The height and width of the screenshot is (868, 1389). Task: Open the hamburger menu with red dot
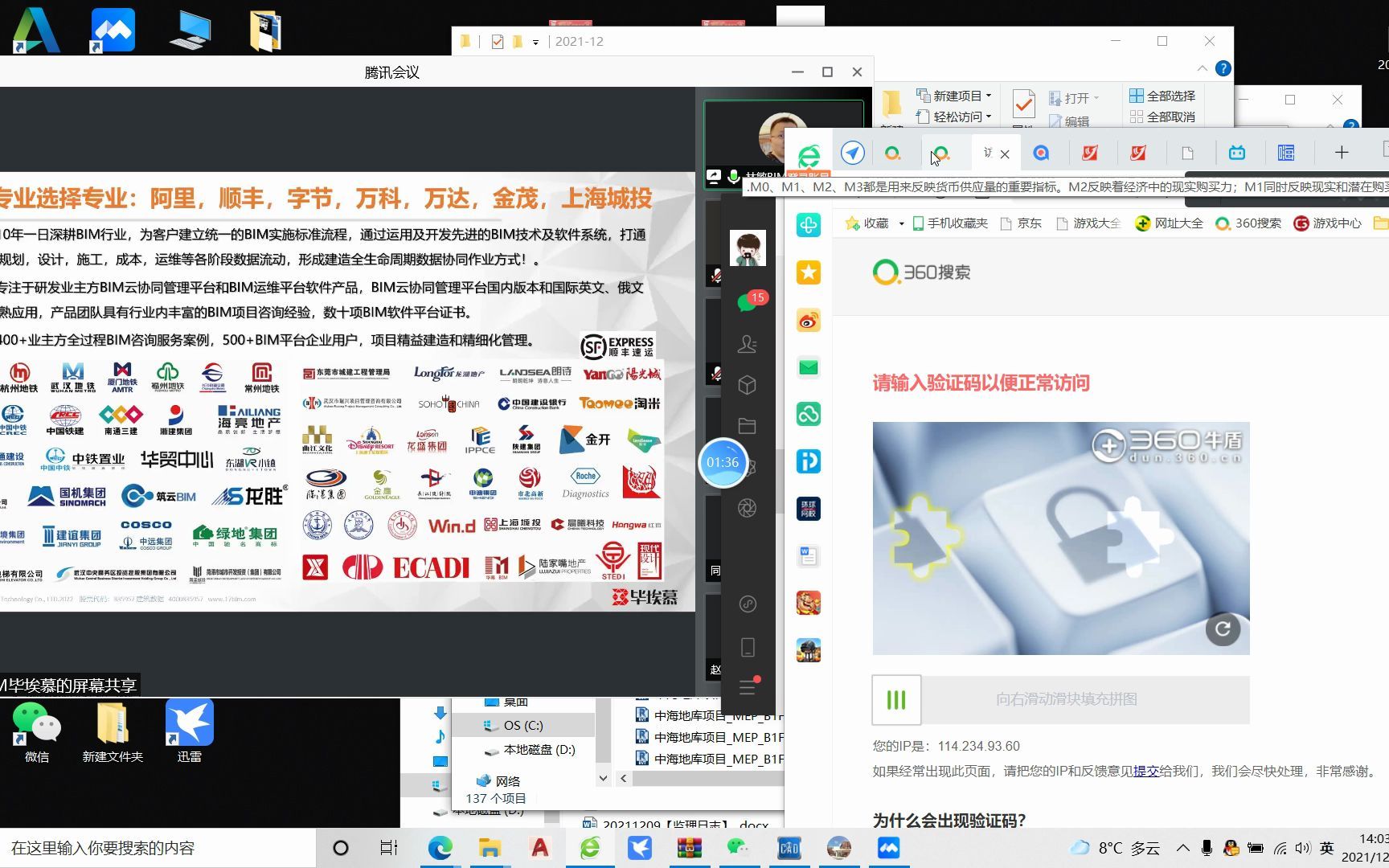748,686
